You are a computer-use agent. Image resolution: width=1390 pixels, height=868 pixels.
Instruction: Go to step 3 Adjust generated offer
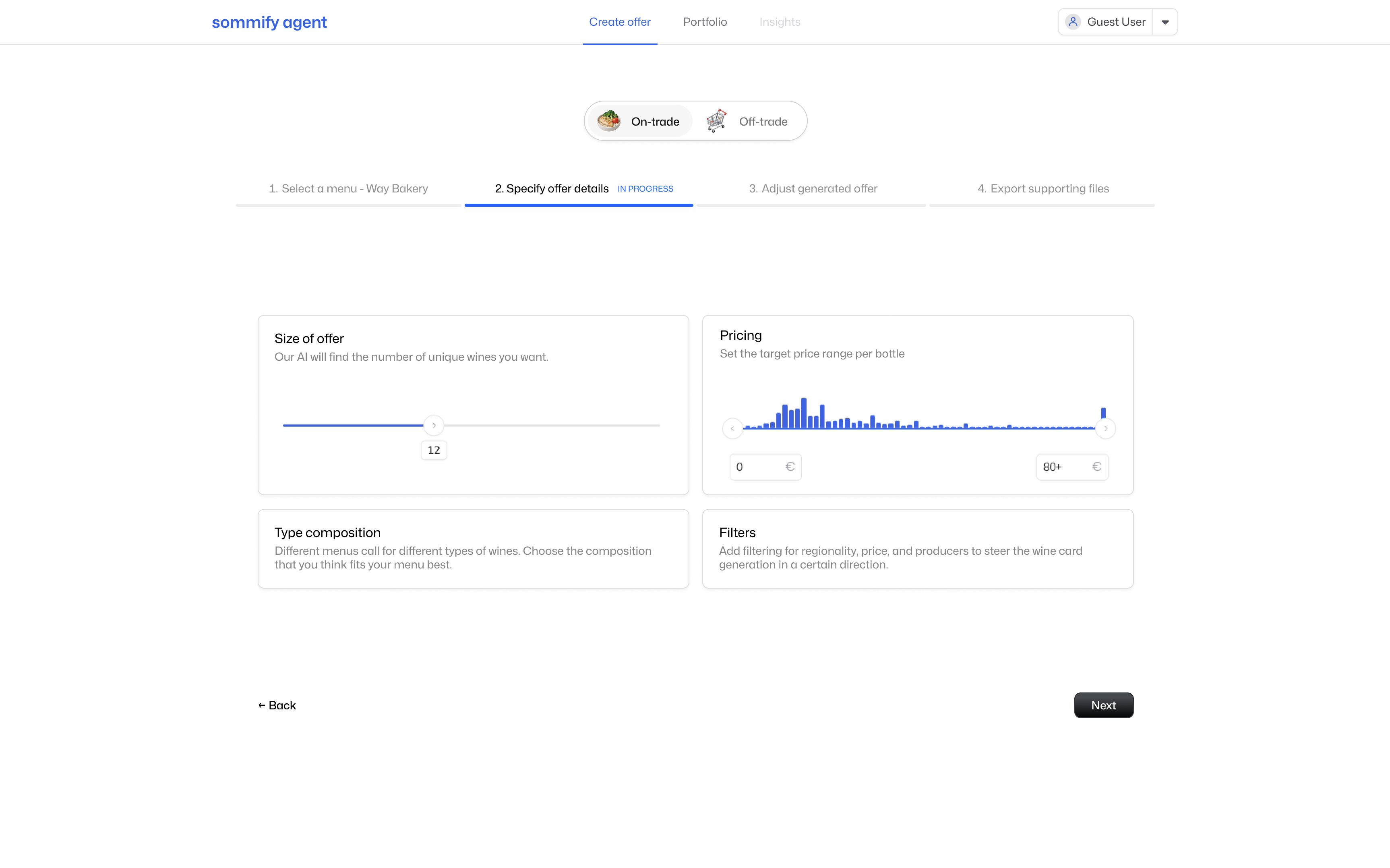pyautogui.click(x=813, y=188)
